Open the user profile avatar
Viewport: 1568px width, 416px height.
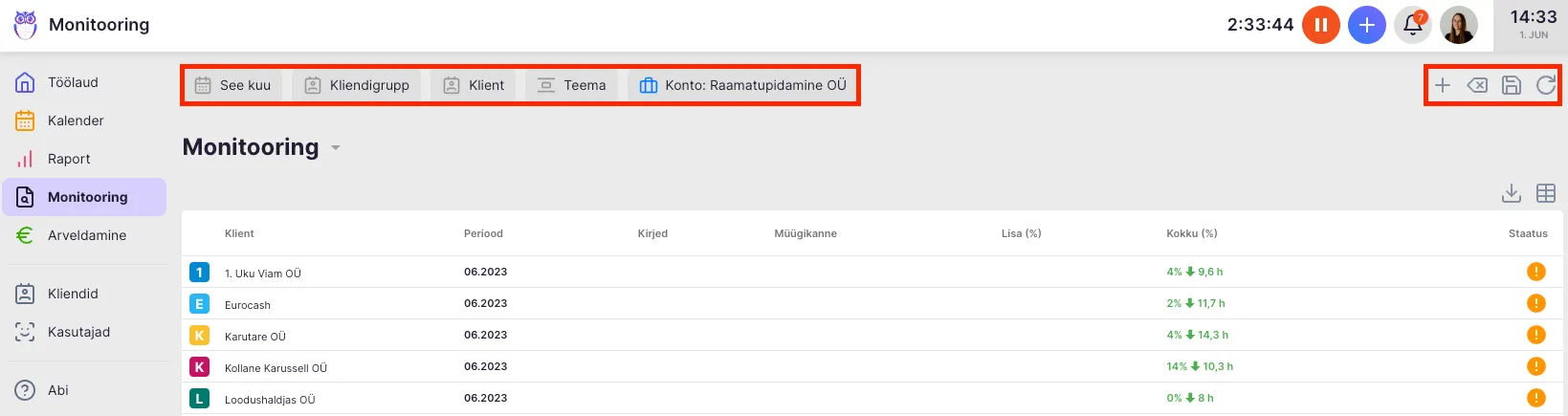pyautogui.click(x=1458, y=25)
